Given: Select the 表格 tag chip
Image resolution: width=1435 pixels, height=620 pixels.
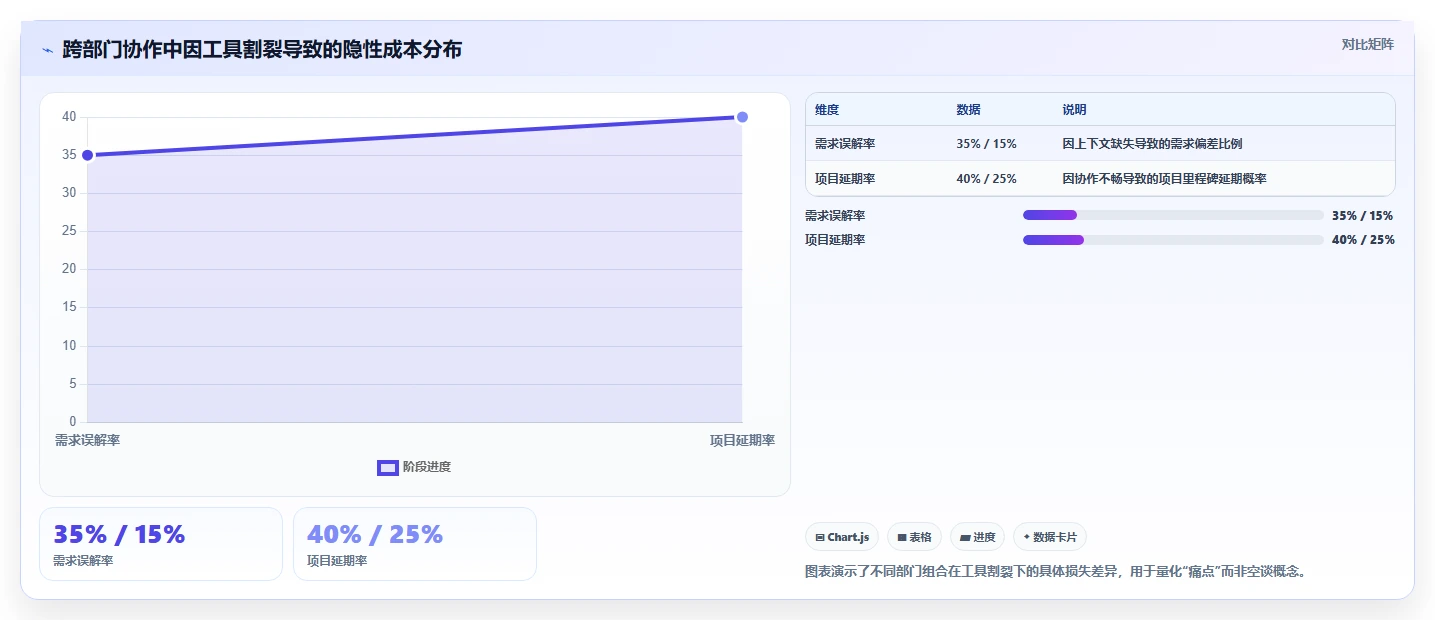Looking at the screenshot, I should (x=914, y=537).
